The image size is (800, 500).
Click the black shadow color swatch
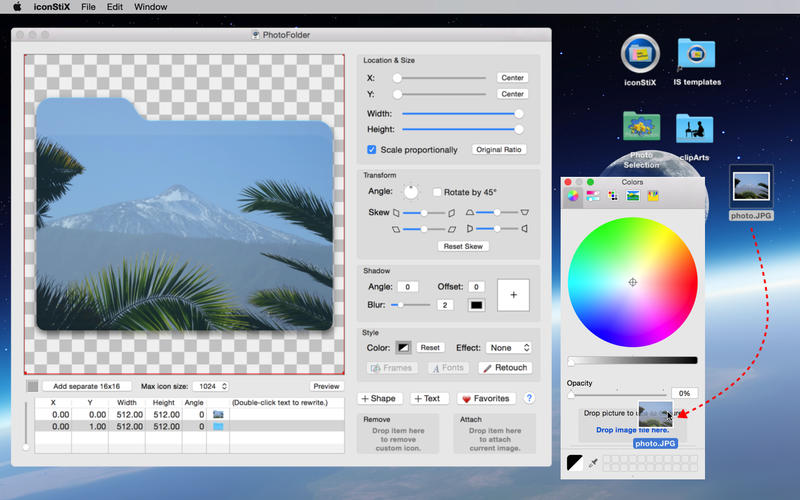tap(475, 304)
